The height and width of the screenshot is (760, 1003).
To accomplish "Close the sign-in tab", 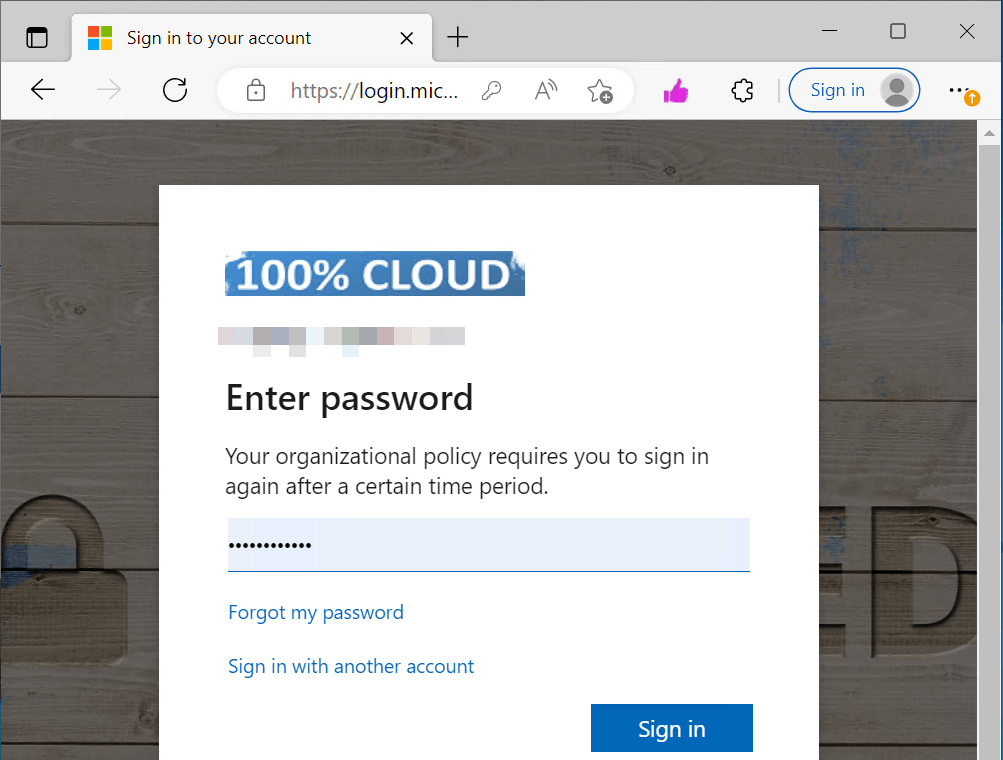I will pyautogui.click(x=407, y=38).
